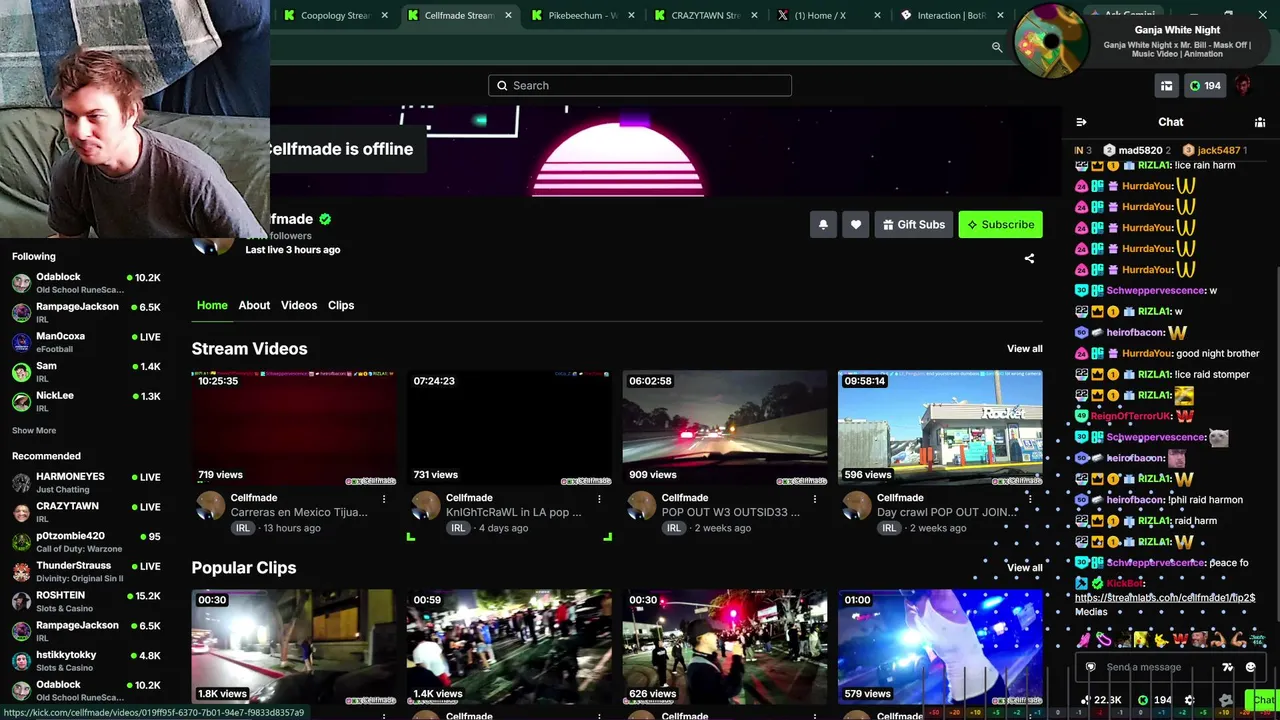The width and height of the screenshot is (1280, 720).
Task: Click the zoom magnifier icon in address bar
Action: pyautogui.click(x=997, y=47)
